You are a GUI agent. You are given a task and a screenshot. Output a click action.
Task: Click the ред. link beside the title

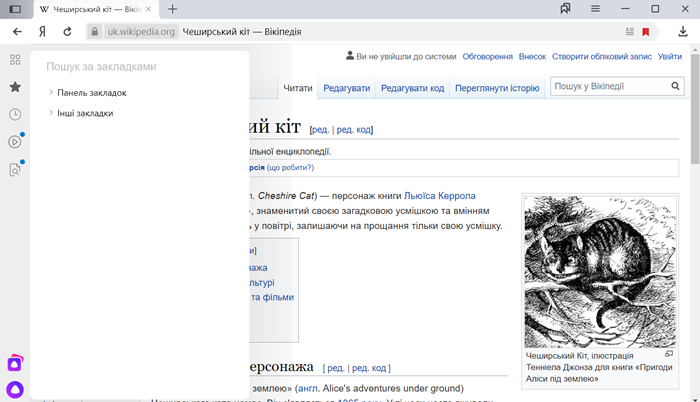(x=320, y=130)
